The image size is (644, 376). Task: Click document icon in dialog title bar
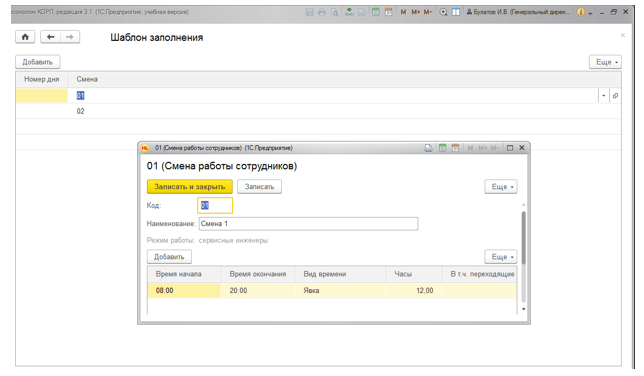coord(428,148)
